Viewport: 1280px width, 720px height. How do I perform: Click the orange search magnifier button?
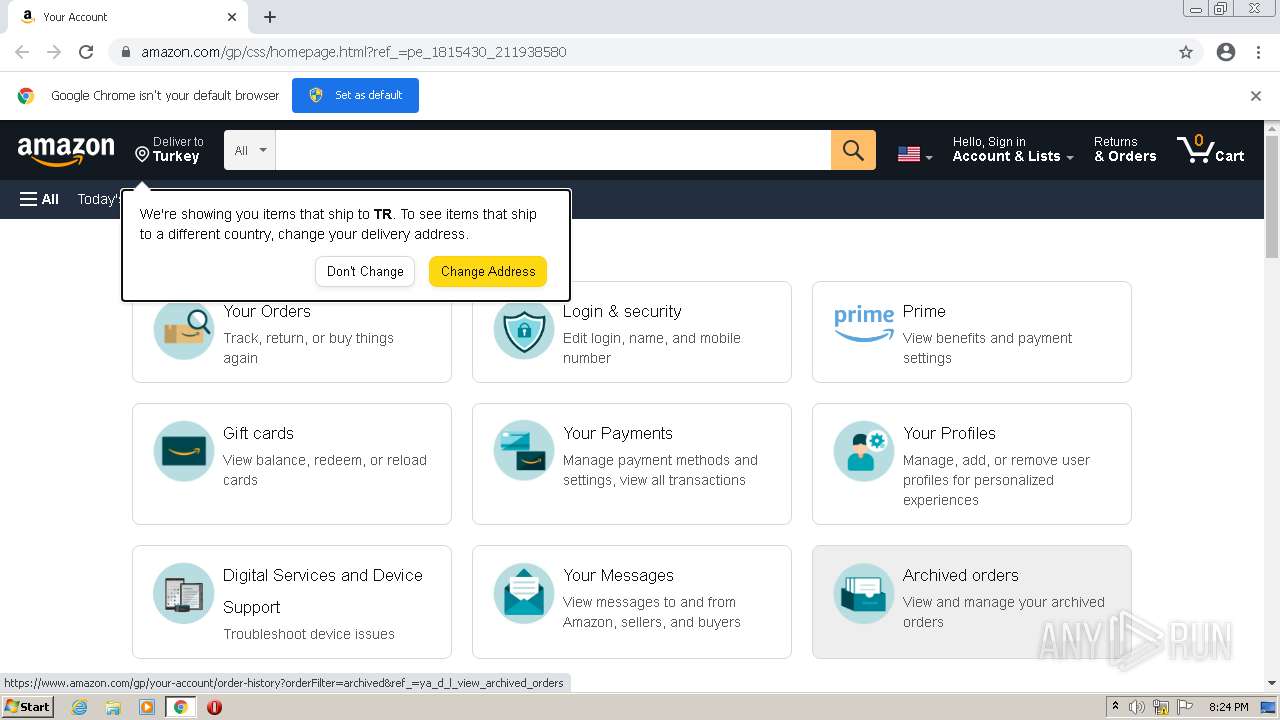click(853, 150)
